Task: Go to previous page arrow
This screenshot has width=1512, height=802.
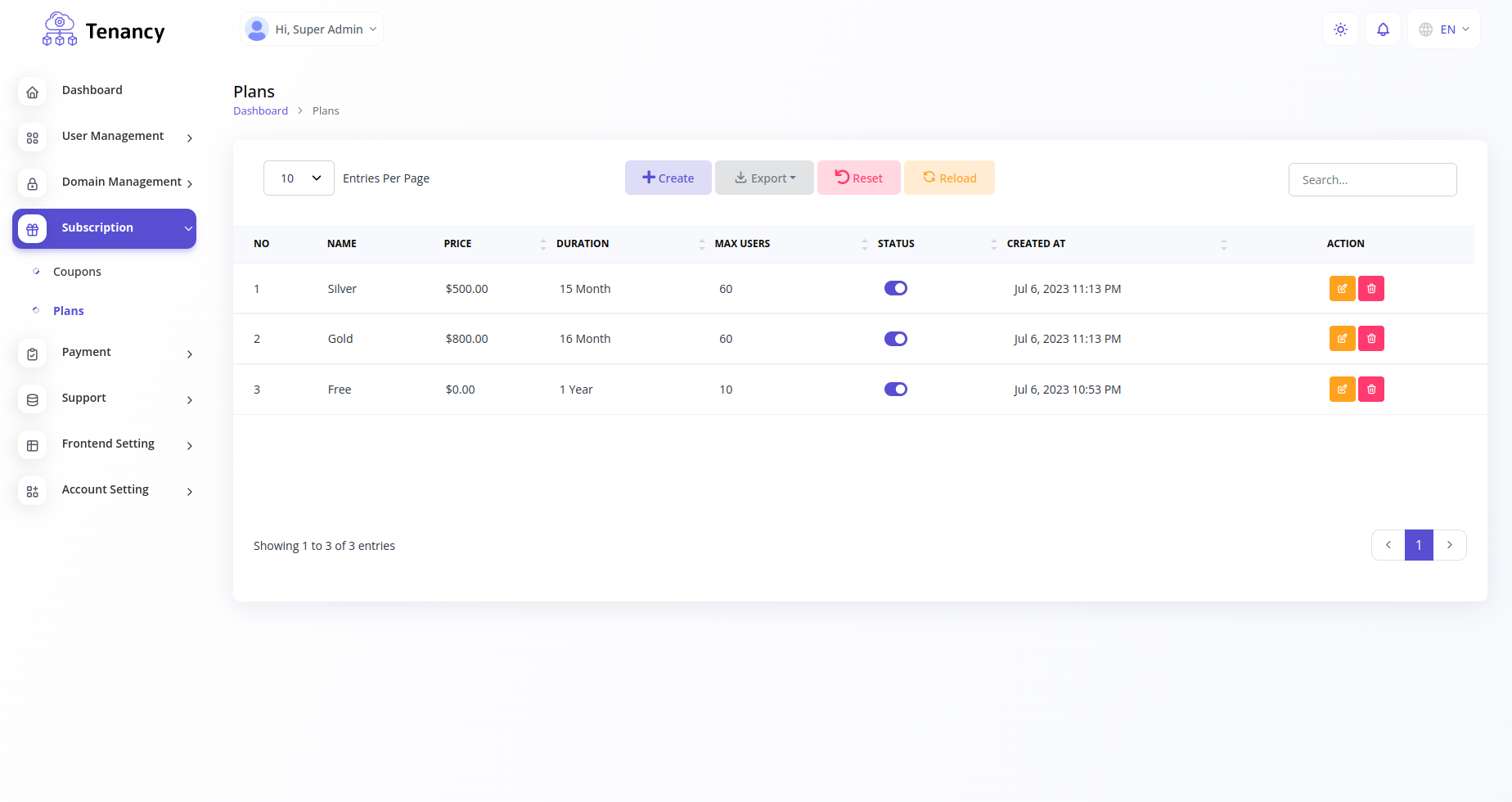Action: click(1388, 545)
